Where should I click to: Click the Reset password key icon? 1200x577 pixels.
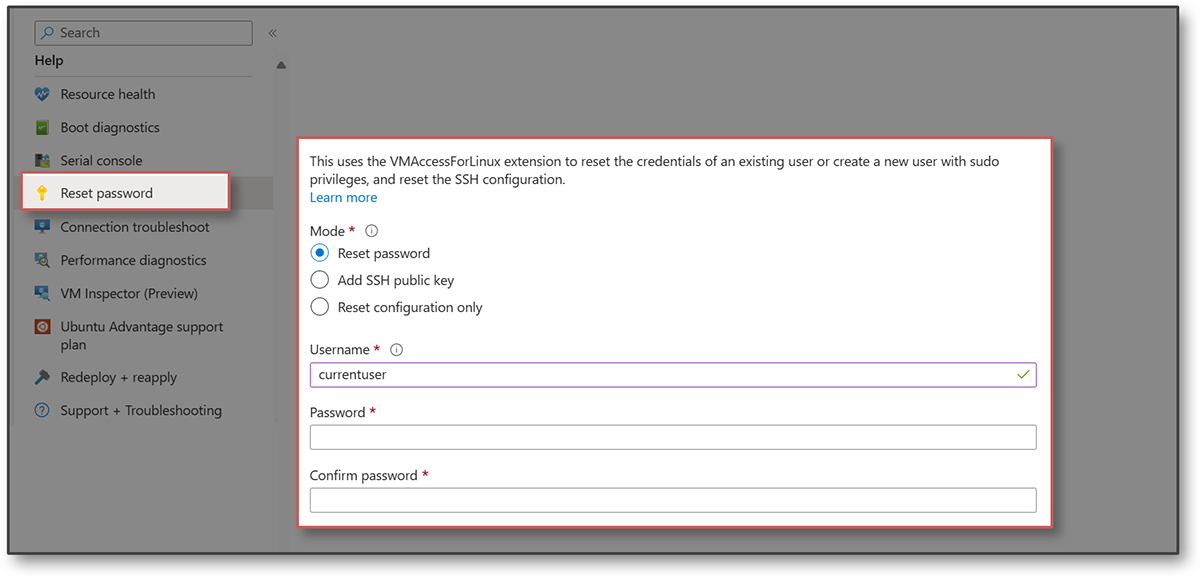pyautogui.click(x=42, y=193)
